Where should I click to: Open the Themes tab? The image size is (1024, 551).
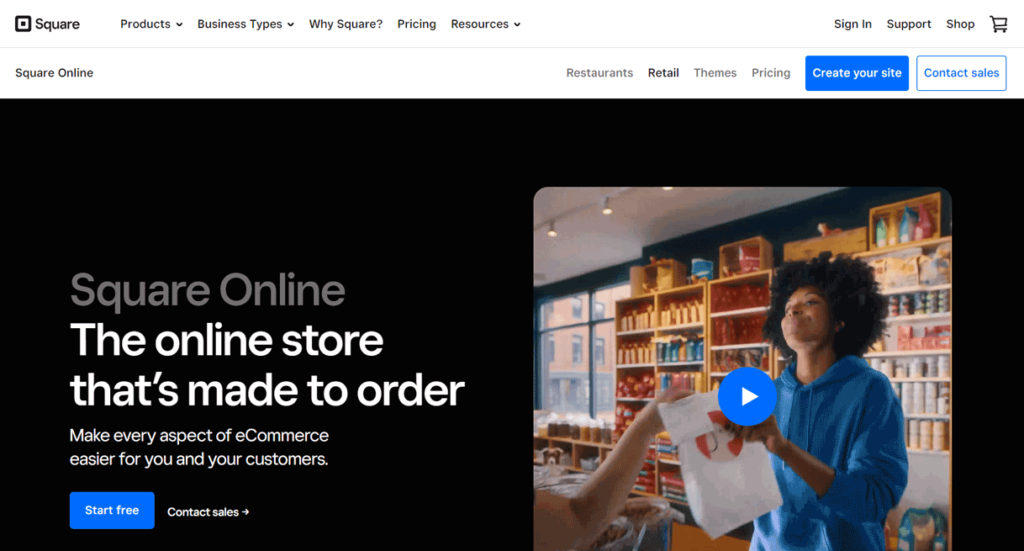715,72
